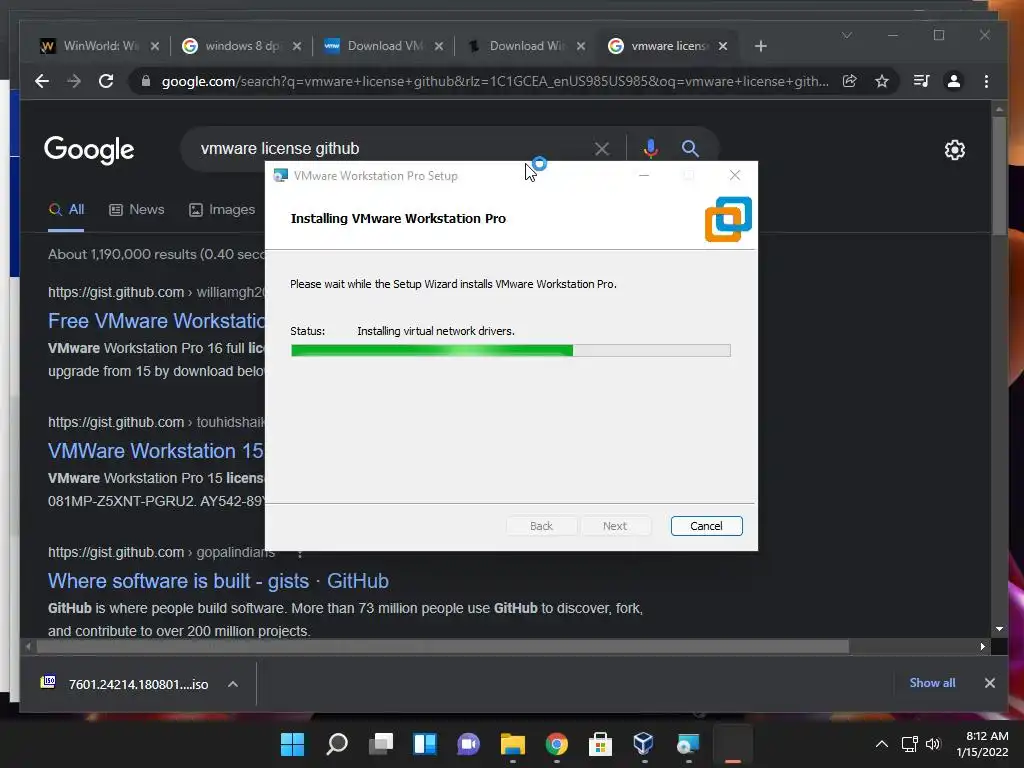Click Chrome's forward navigation arrow
The width and height of the screenshot is (1024, 768).
coord(74,81)
